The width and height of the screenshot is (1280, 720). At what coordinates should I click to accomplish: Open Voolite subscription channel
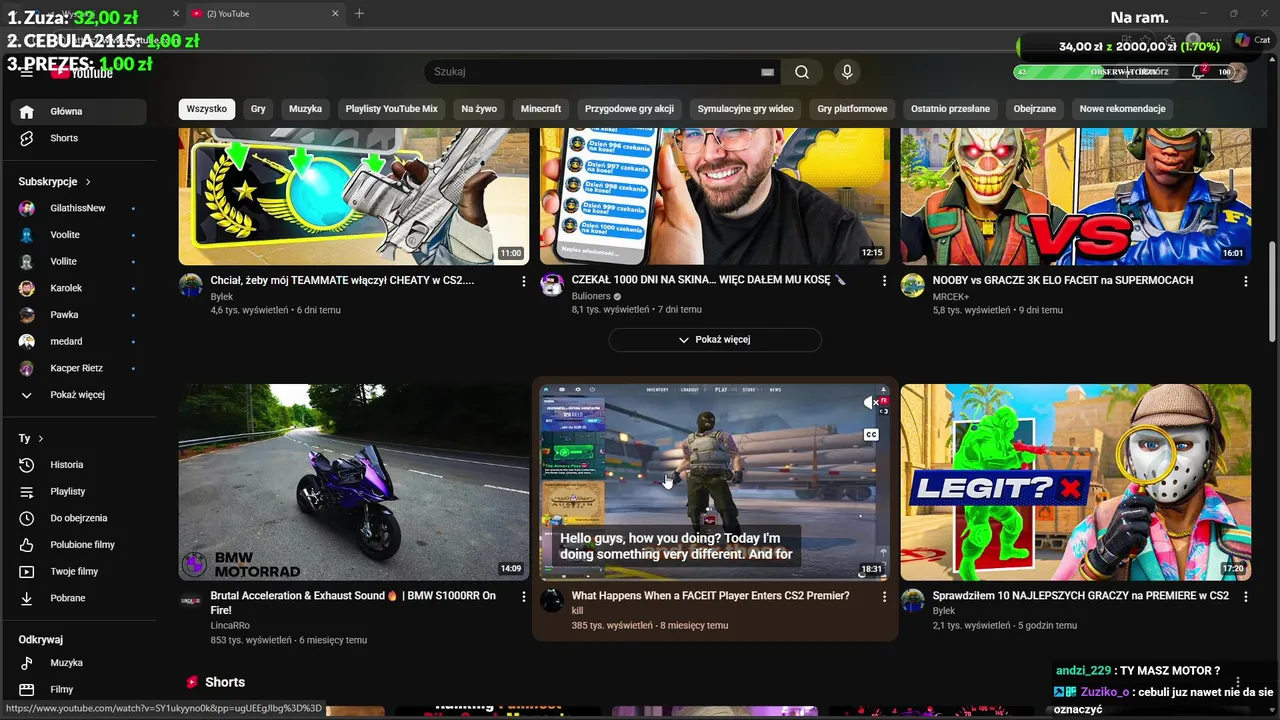[78, 235]
